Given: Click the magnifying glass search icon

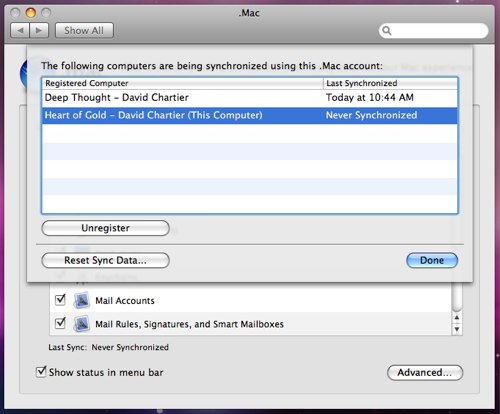Looking at the screenshot, I should pos(387,31).
